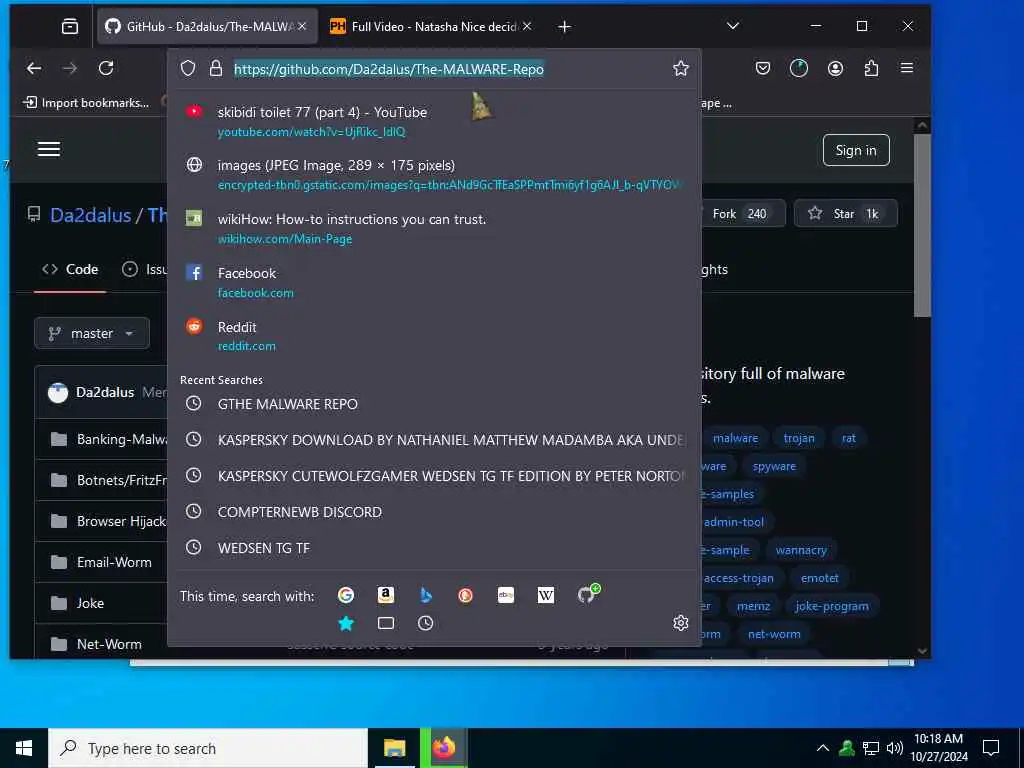Star the repository

pyautogui.click(x=845, y=214)
